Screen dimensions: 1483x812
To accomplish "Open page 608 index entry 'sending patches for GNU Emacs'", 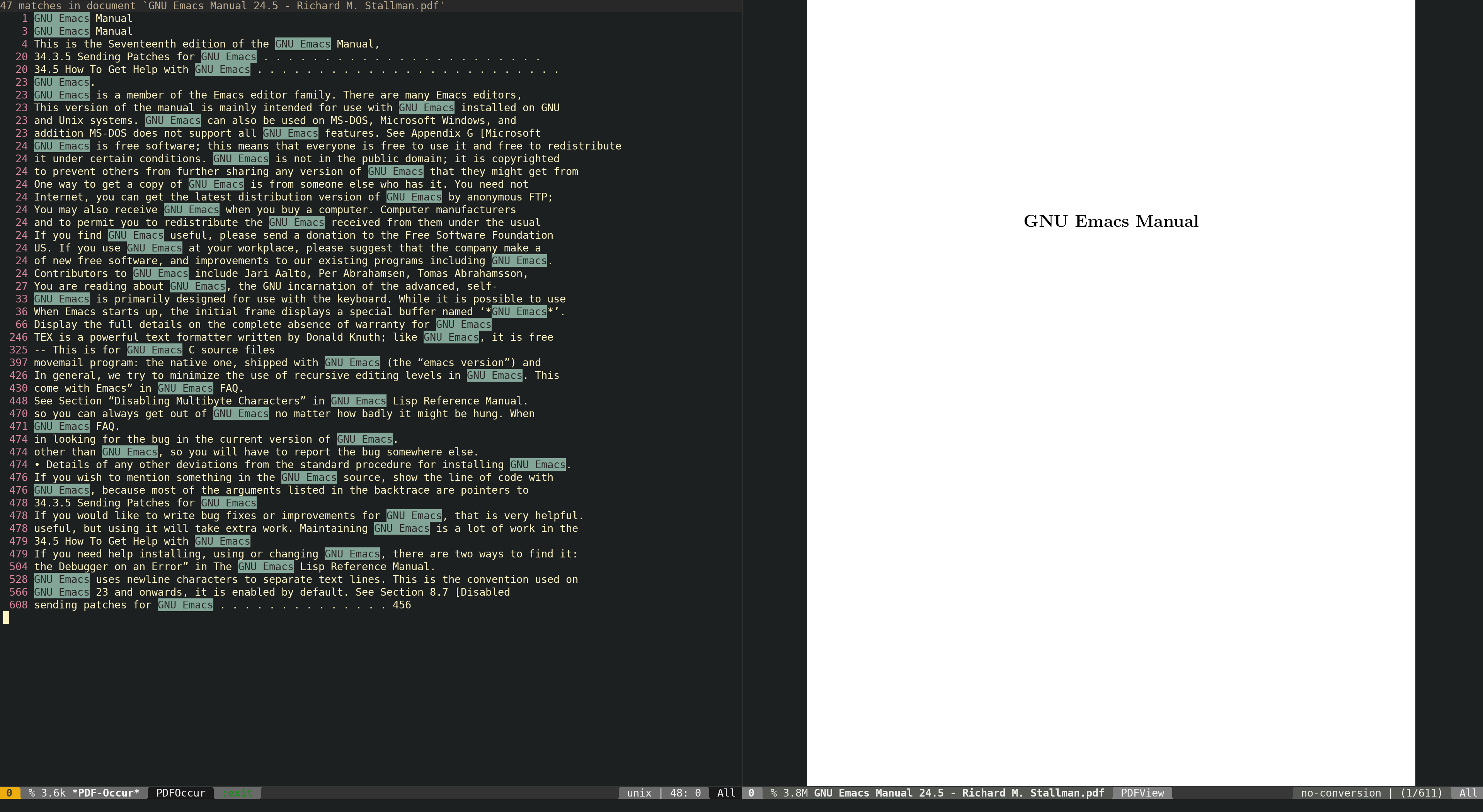I will [222, 605].
